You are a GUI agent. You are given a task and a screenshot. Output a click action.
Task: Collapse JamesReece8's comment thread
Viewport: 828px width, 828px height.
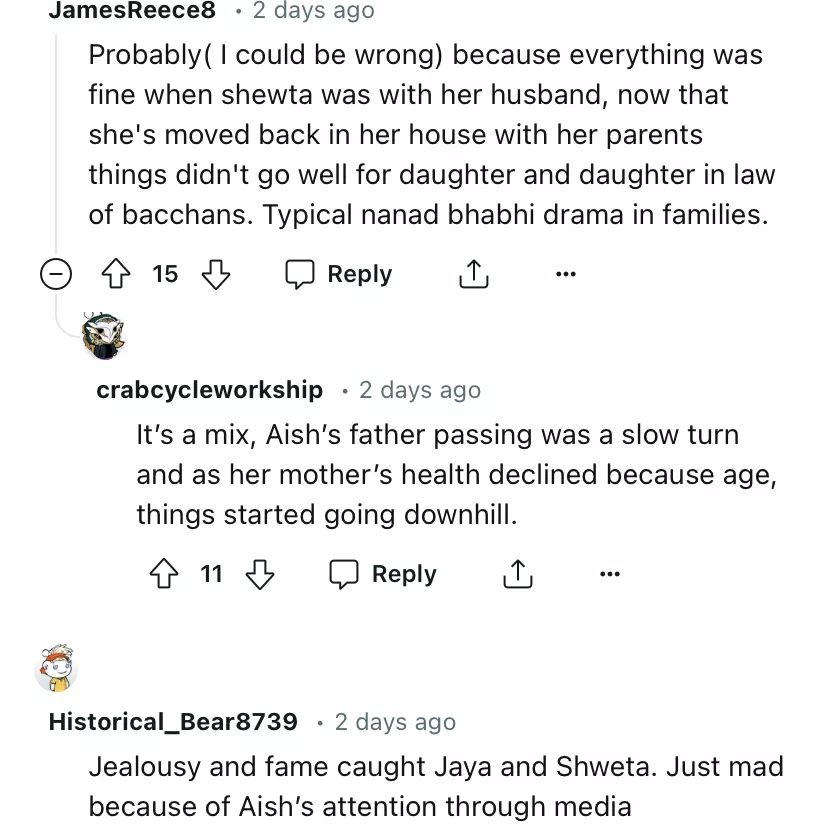[56, 274]
